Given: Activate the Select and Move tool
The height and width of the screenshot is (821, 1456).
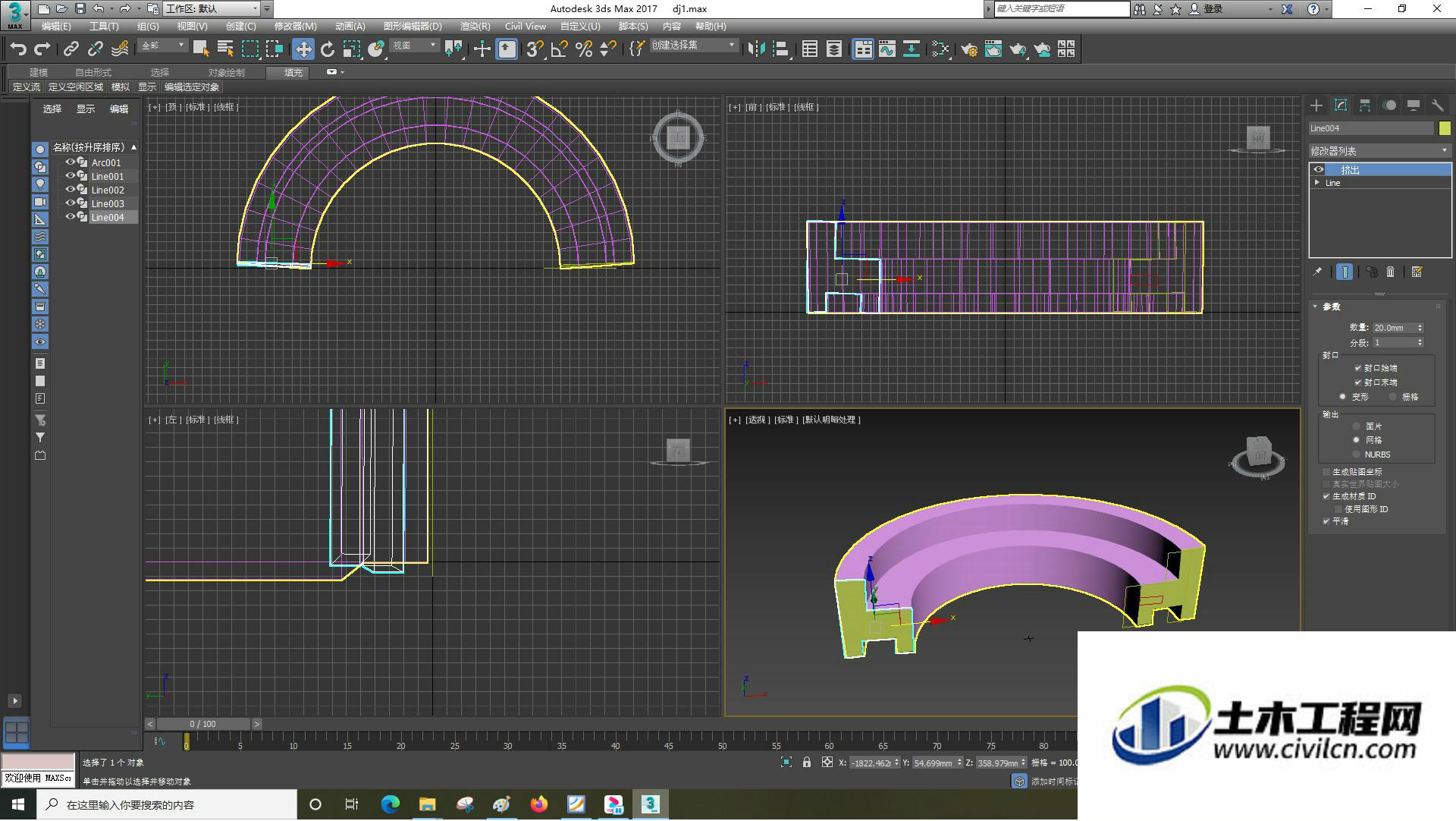Looking at the screenshot, I should [303, 49].
